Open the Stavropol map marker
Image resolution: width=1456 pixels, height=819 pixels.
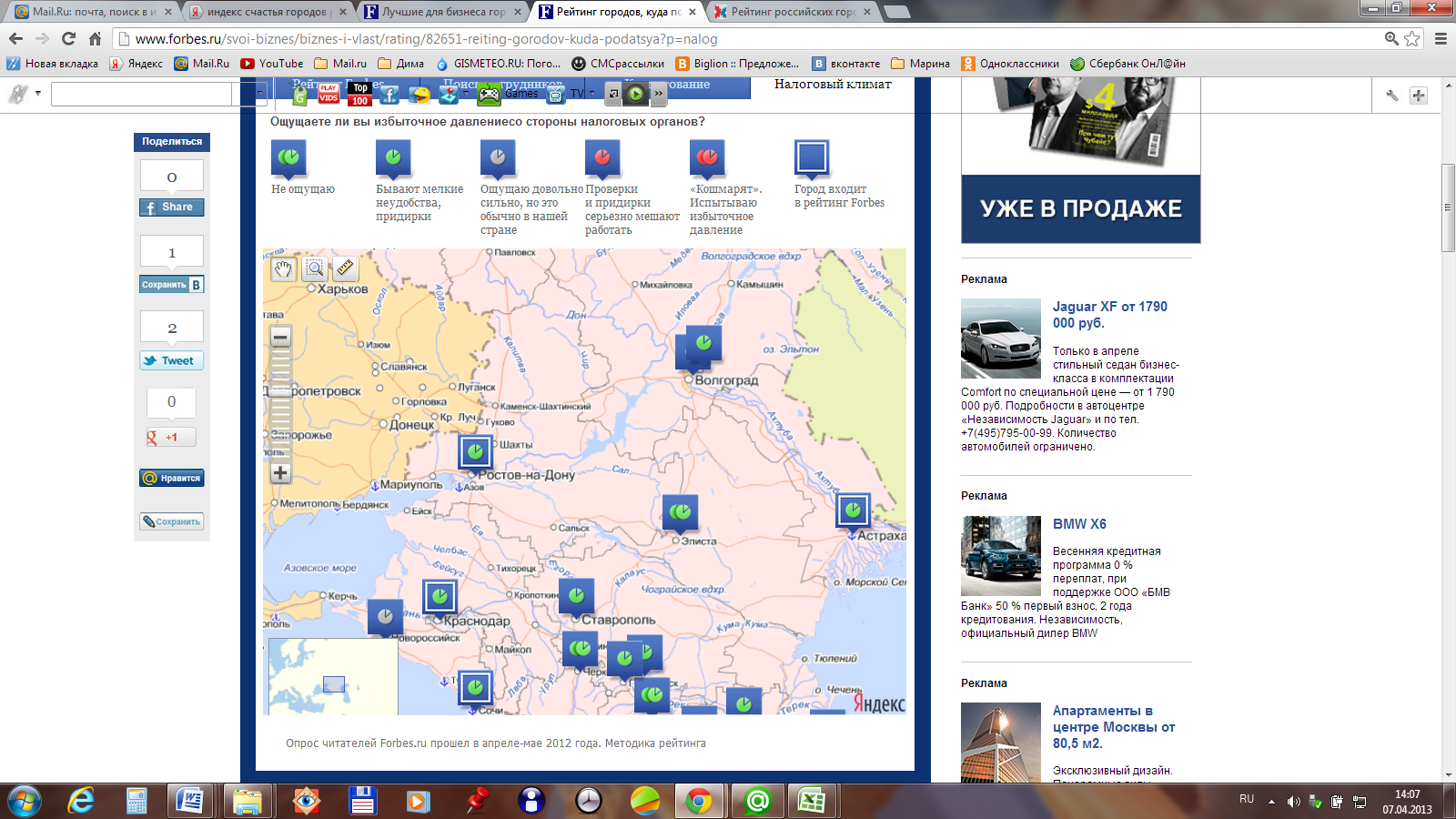577,596
